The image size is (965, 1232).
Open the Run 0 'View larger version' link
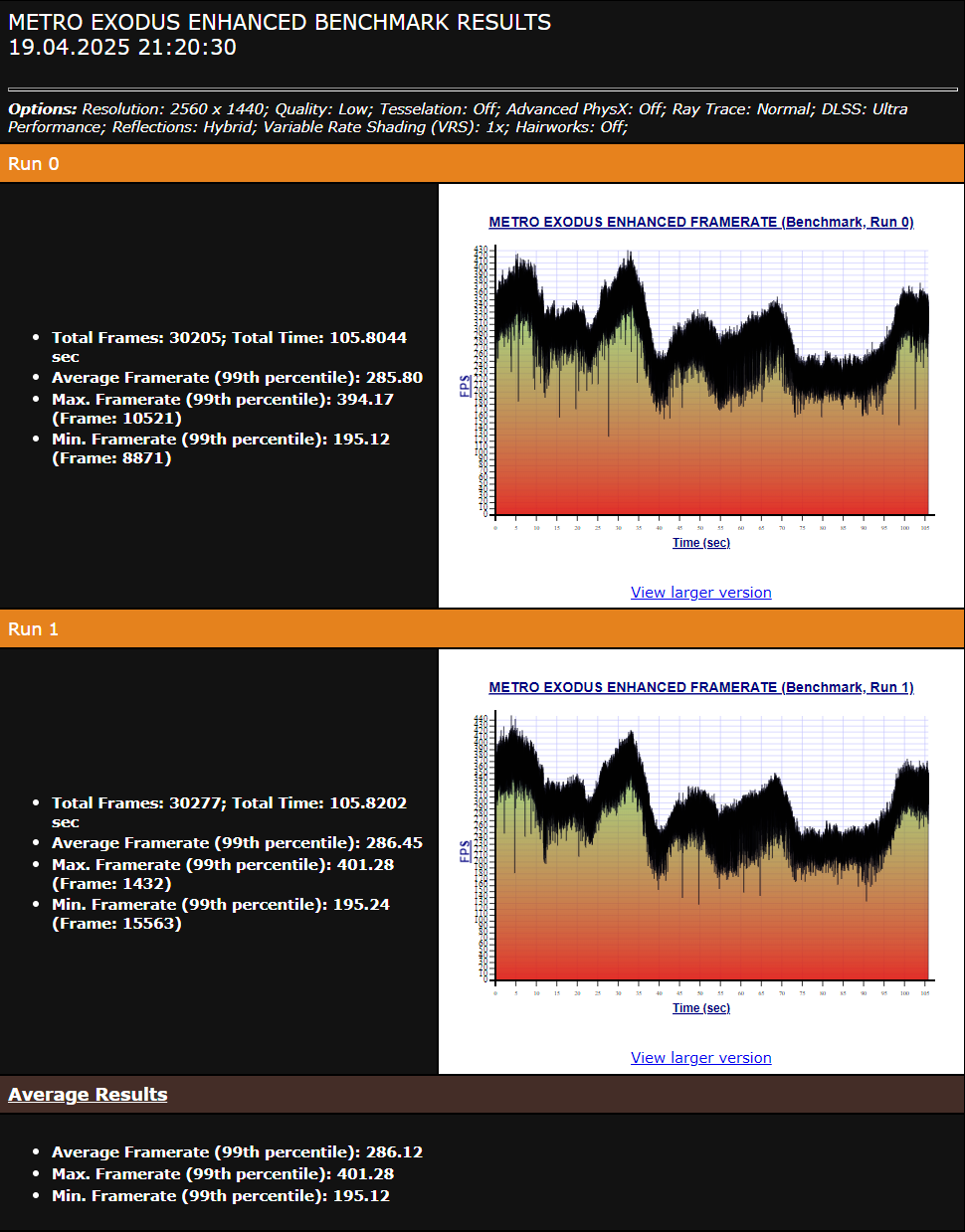click(x=700, y=593)
